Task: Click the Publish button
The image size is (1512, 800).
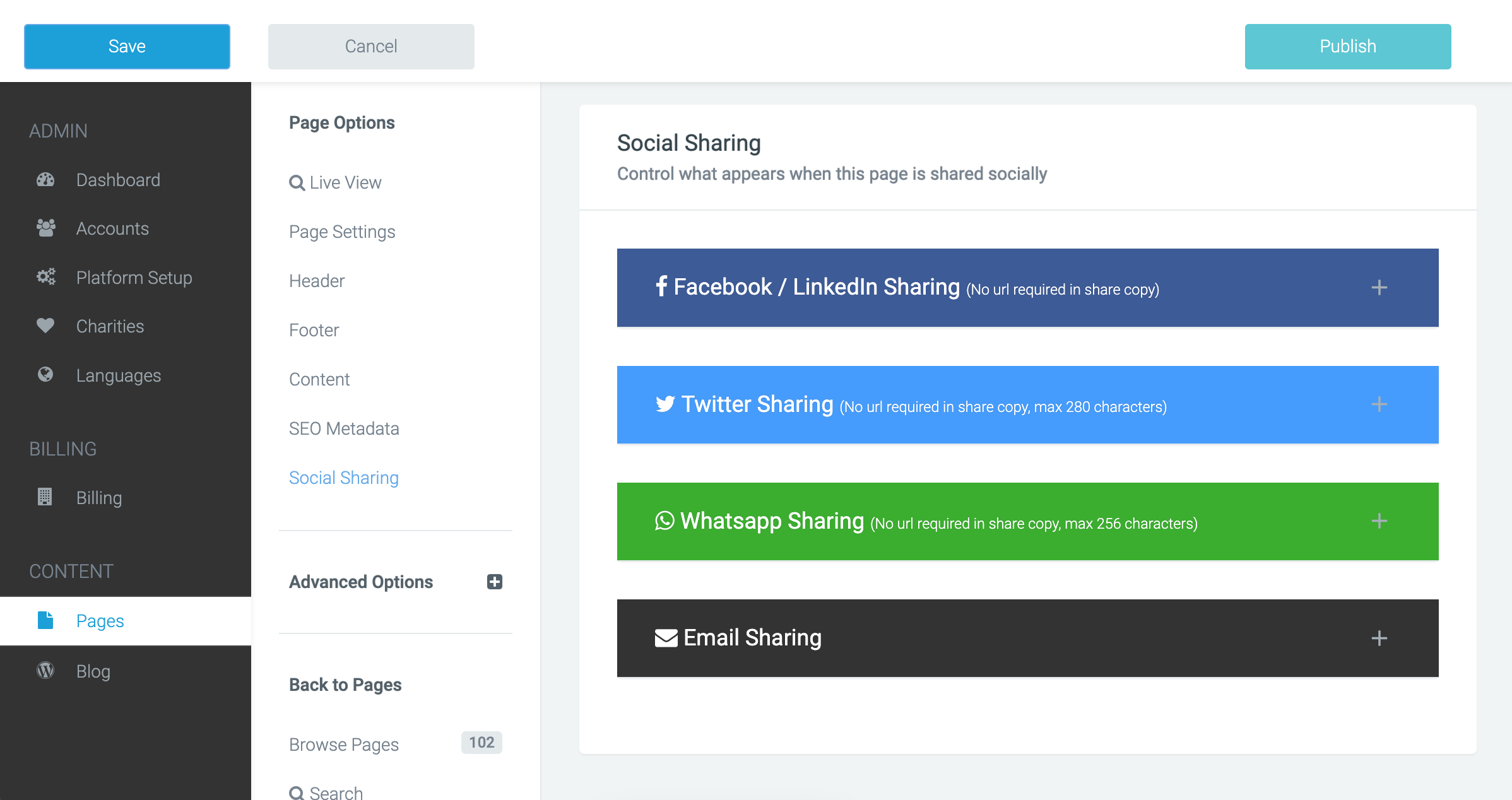Action: click(1348, 46)
